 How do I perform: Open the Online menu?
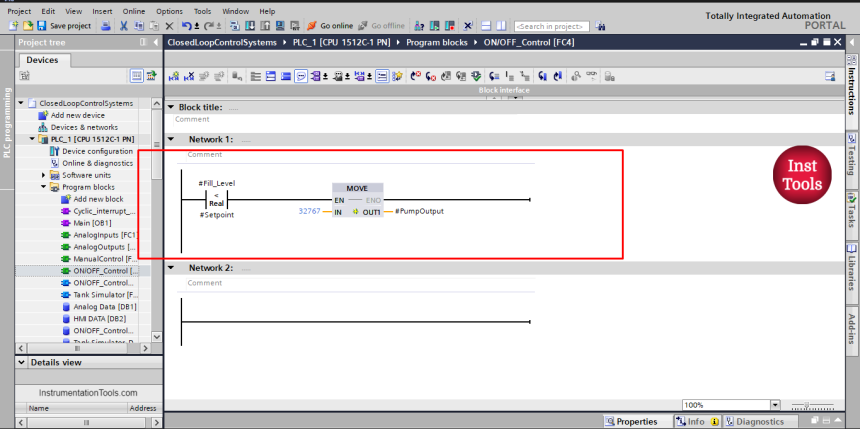click(134, 11)
